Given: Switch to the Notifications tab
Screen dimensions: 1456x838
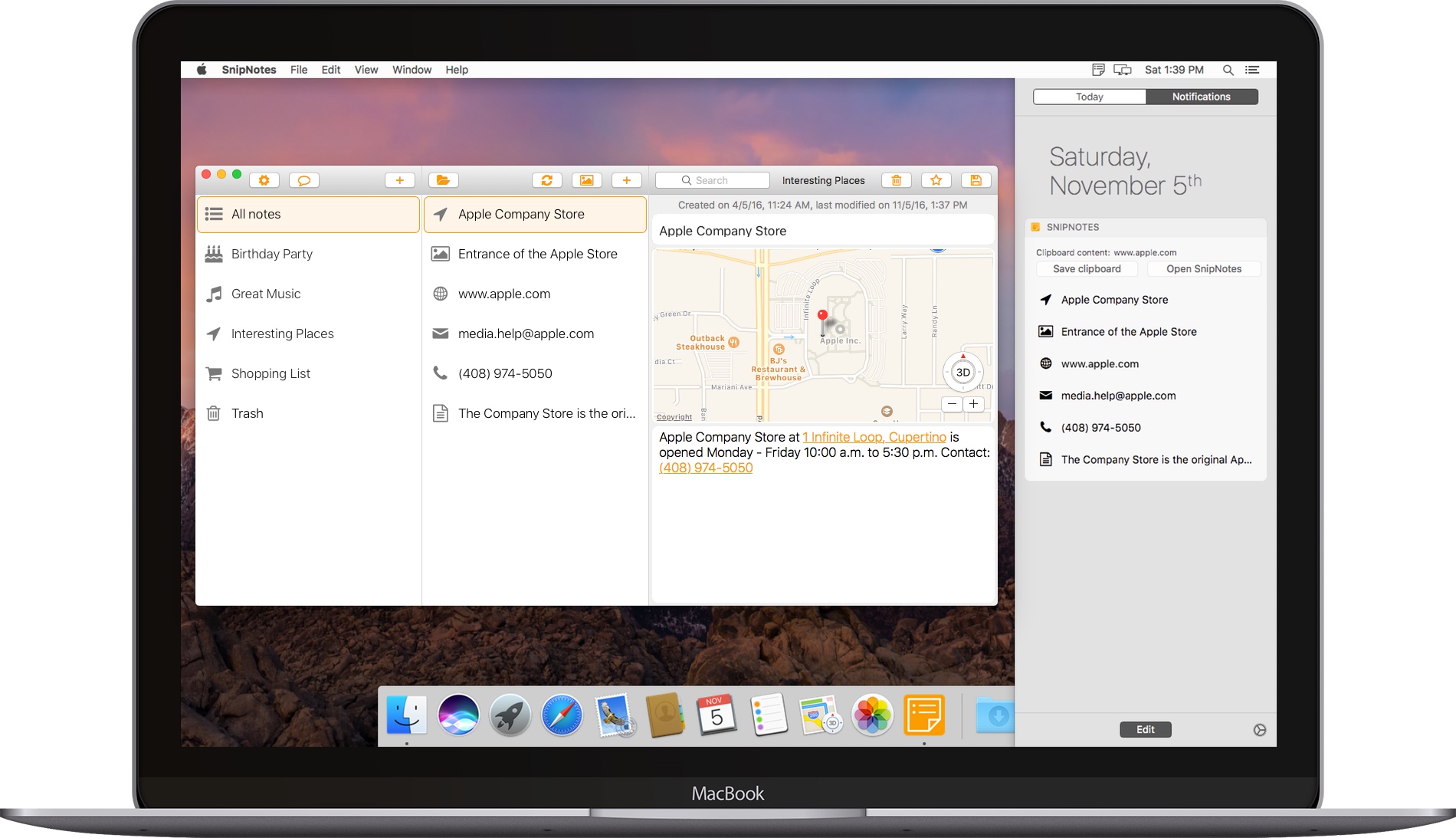Looking at the screenshot, I should point(1202,97).
